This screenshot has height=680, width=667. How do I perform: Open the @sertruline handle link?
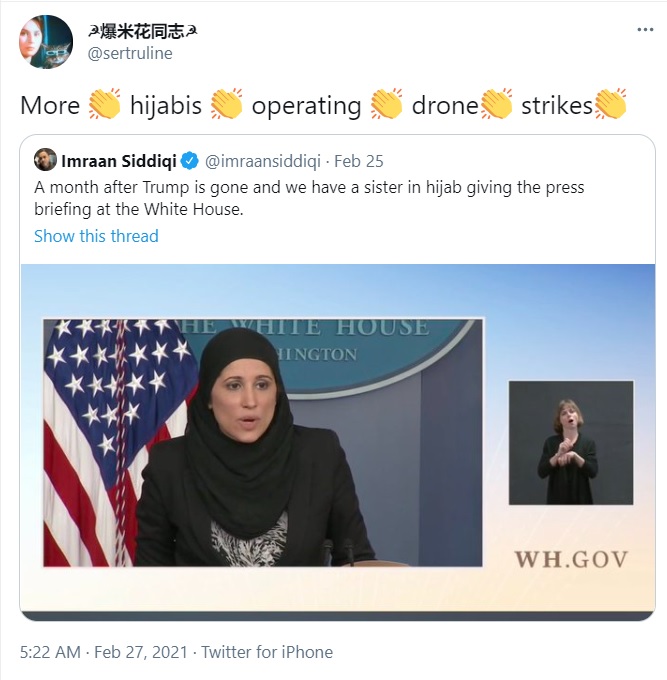click(x=130, y=53)
